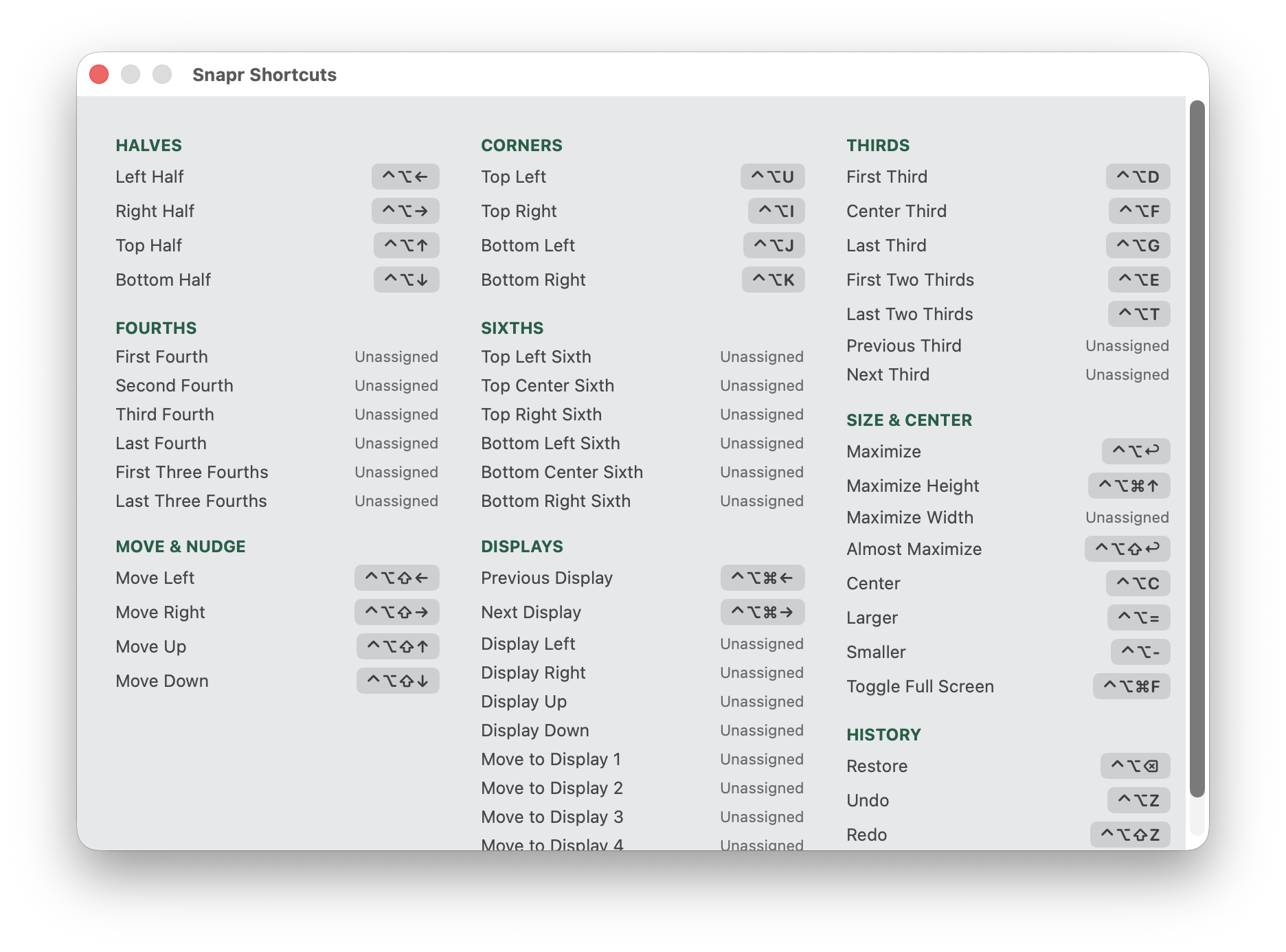Viewport: 1286px width, 952px height.
Task: Assign a shortcut to Previous Third
Action: pos(1127,345)
